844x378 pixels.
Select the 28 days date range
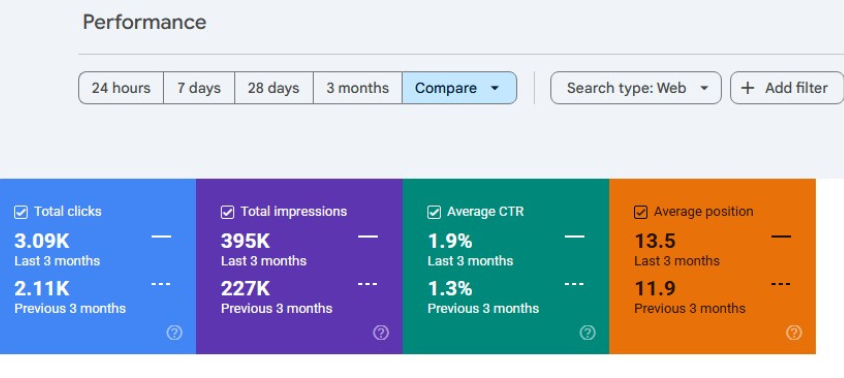273,88
